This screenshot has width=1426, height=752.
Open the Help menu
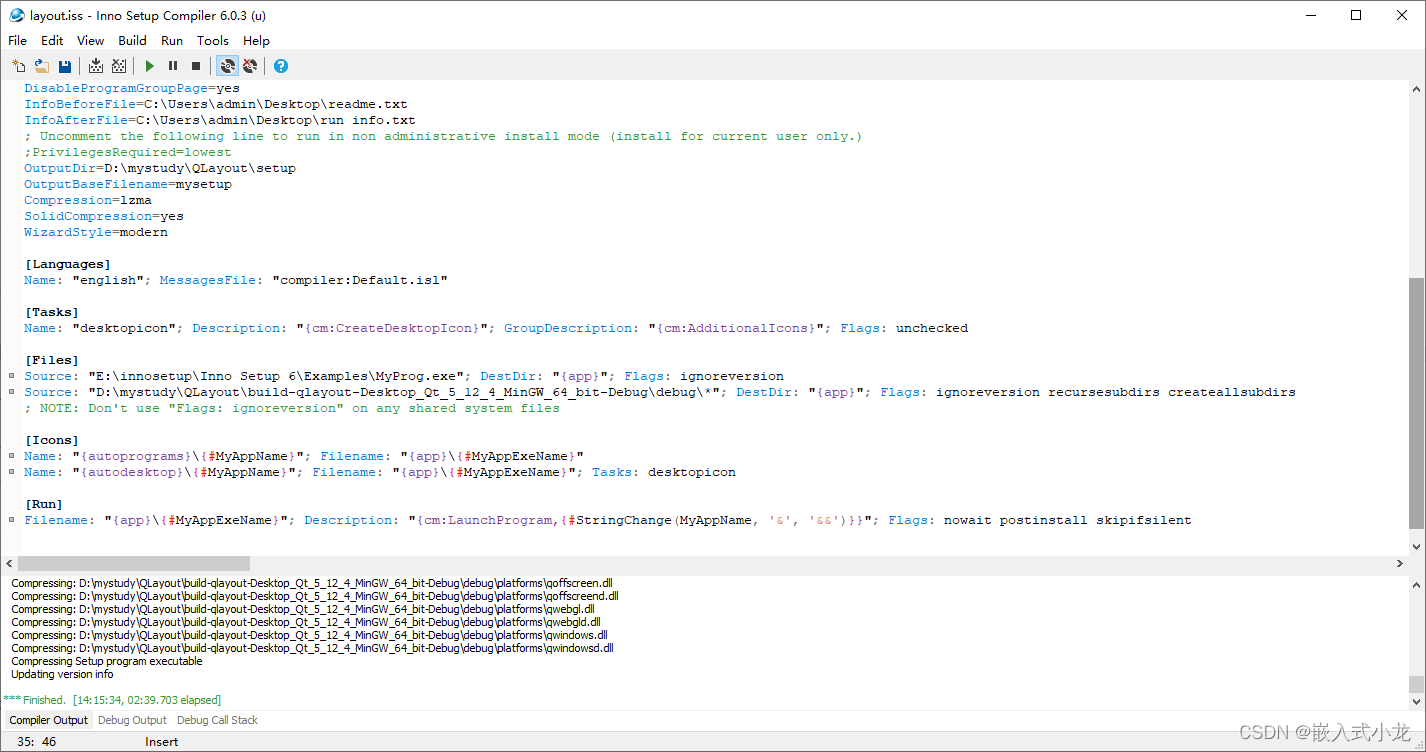point(256,40)
